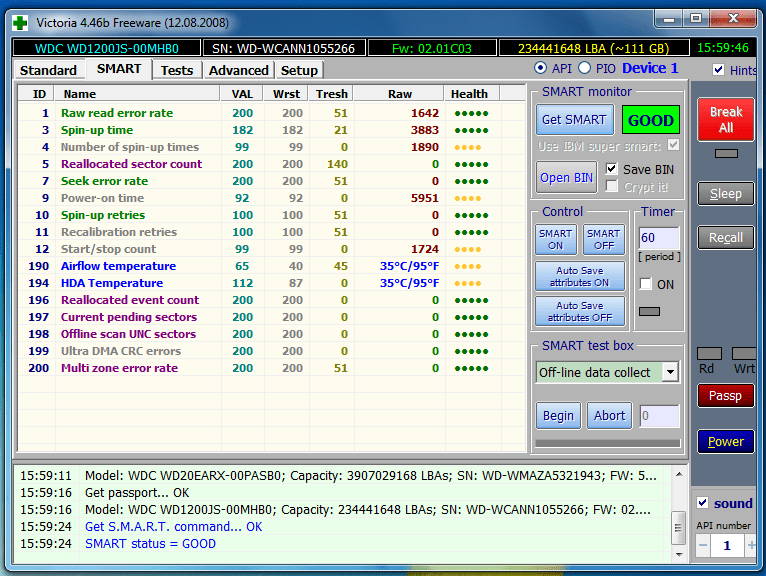766x576 pixels.
Task: Switch to the Tests tab
Action: [177, 70]
